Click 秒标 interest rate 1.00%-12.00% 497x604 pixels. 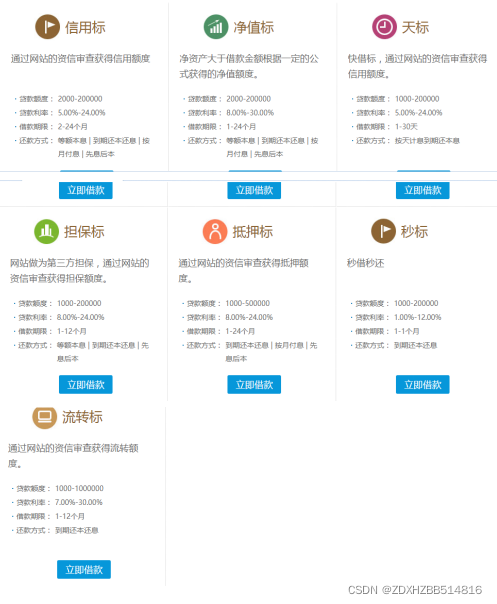pyautogui.click(x=417, y=317)
